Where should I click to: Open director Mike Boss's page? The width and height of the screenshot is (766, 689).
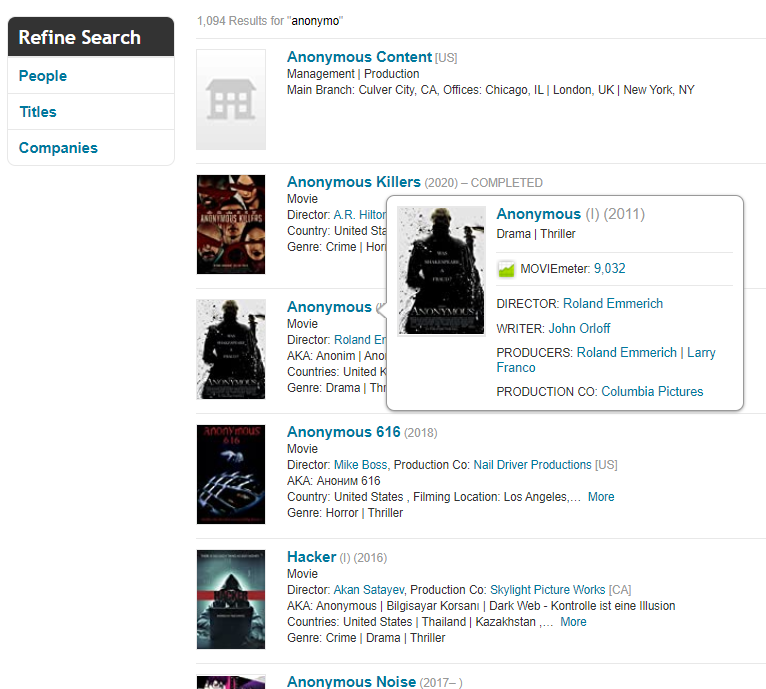click(x=360, y=465)
